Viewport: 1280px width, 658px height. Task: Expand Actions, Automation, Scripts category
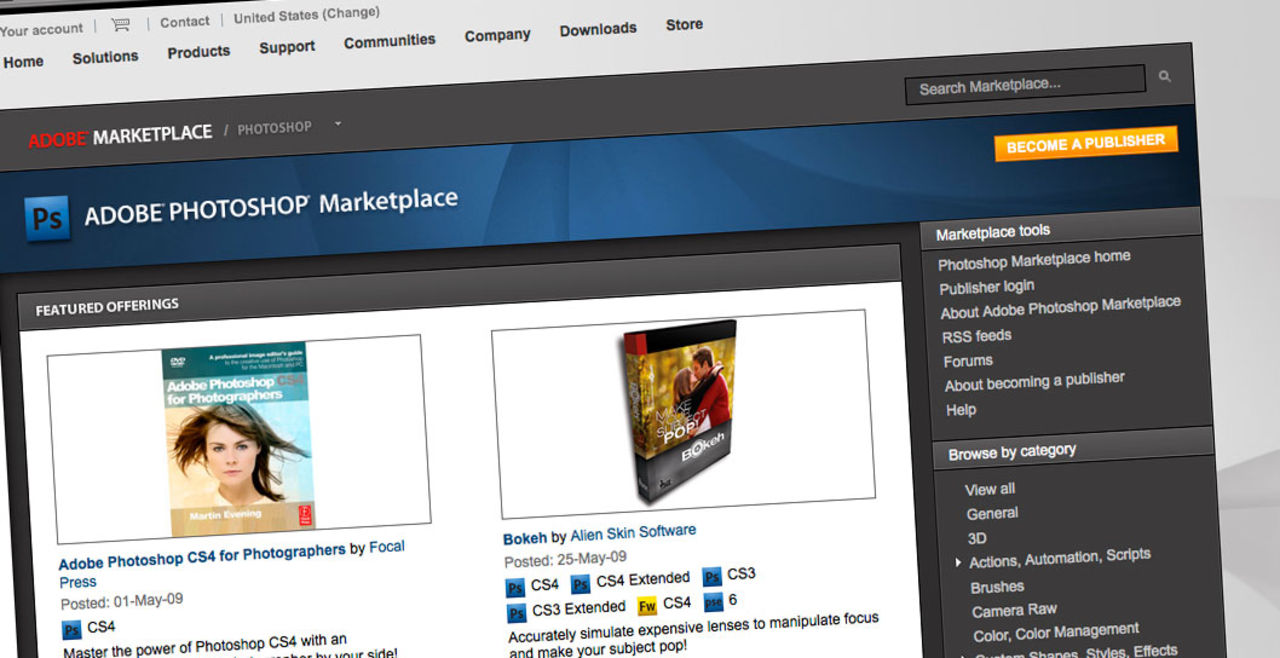(959, 564)
